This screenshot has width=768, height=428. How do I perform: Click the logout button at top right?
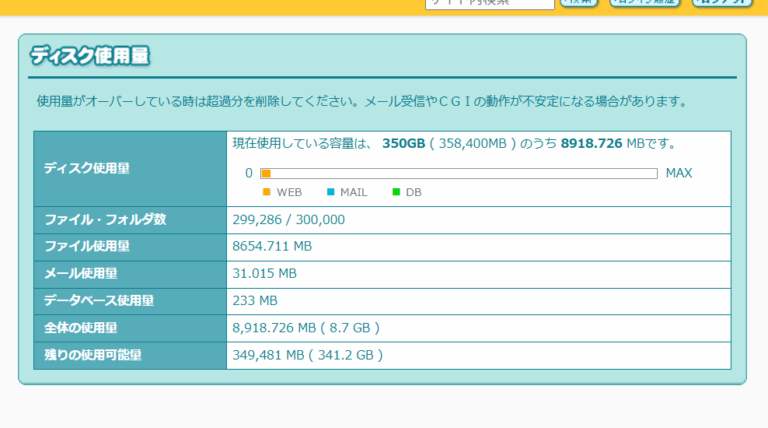tap(722, 3)
